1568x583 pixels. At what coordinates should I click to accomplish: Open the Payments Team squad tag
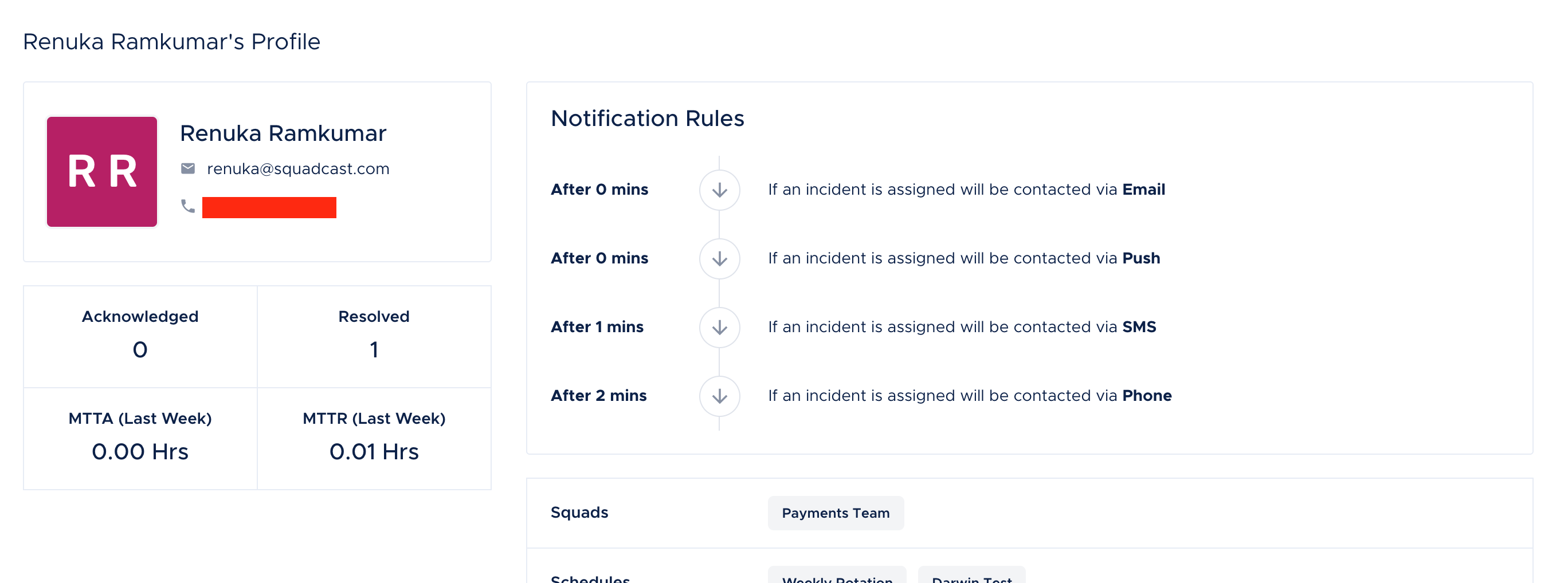(836, 513)
